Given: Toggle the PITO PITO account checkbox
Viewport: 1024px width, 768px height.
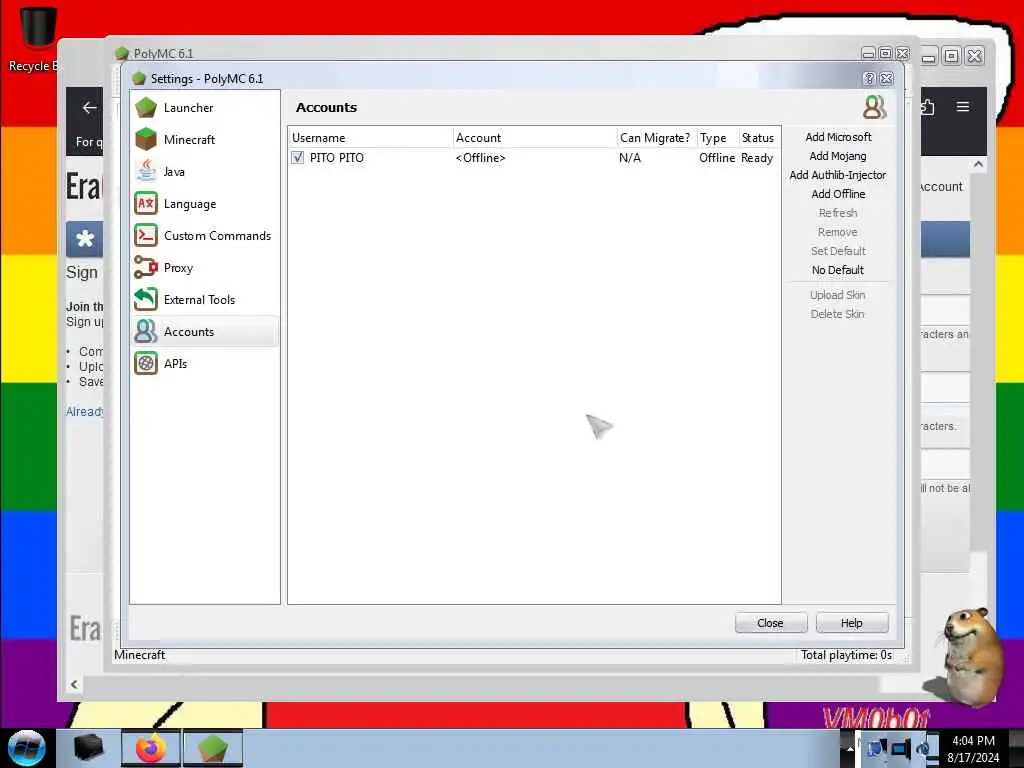Looking at the screenshot, I should (298, 157).
